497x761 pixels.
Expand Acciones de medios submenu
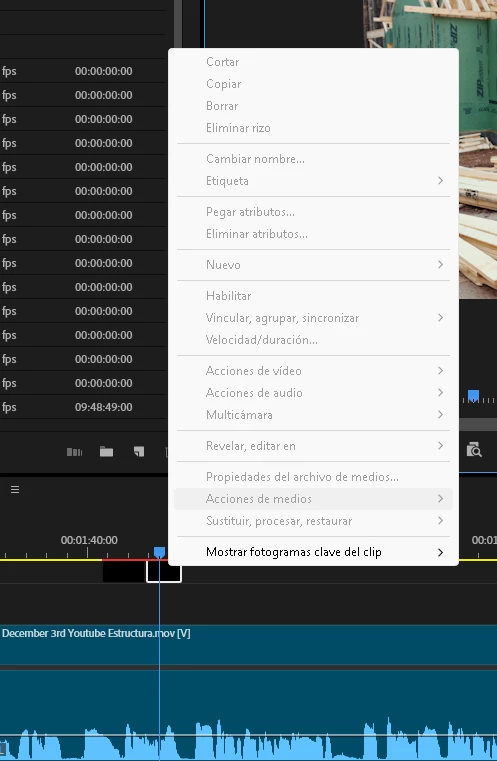click(313, 499)
